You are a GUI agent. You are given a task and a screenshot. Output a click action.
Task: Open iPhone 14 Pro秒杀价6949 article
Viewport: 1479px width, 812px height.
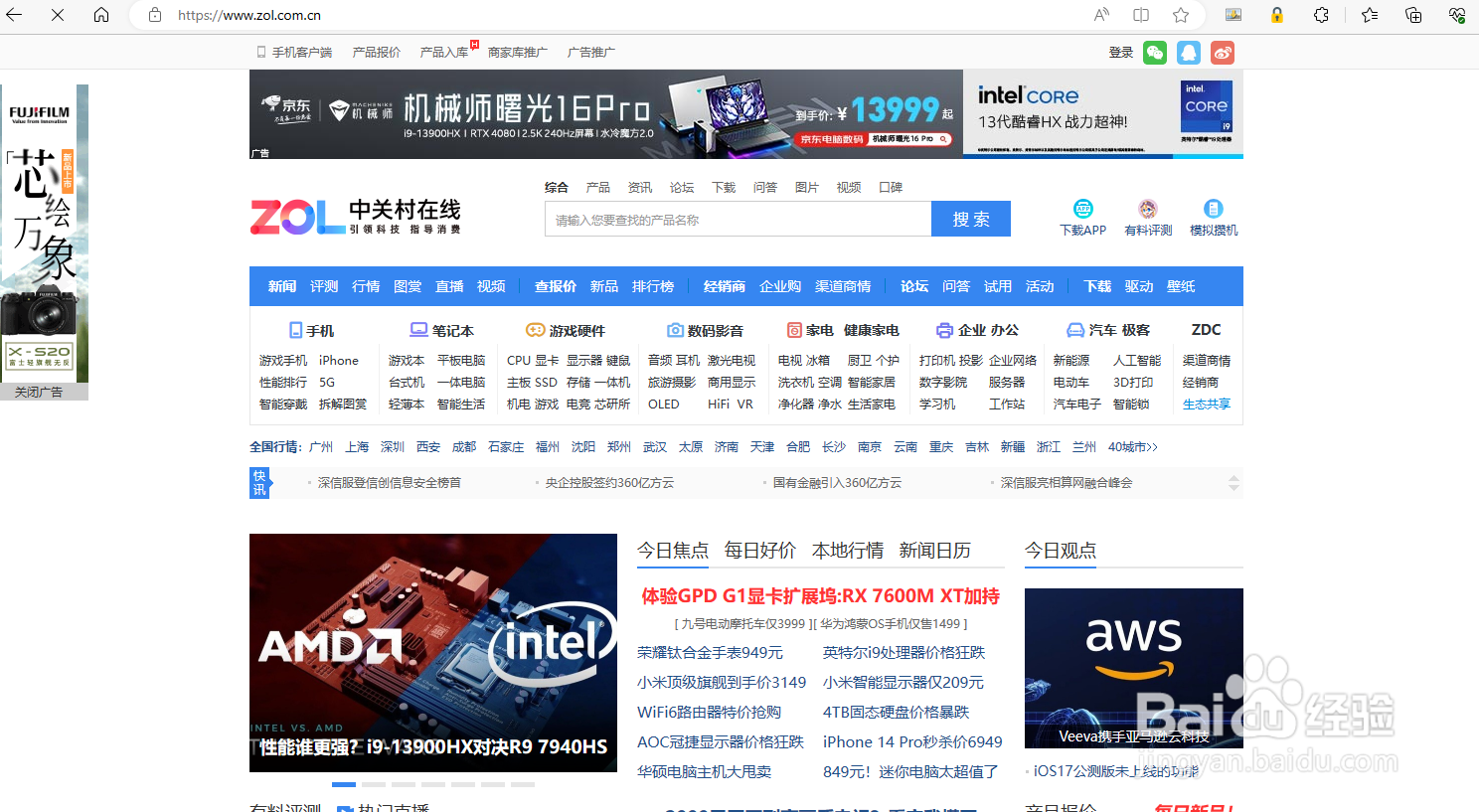click(912, 742)
